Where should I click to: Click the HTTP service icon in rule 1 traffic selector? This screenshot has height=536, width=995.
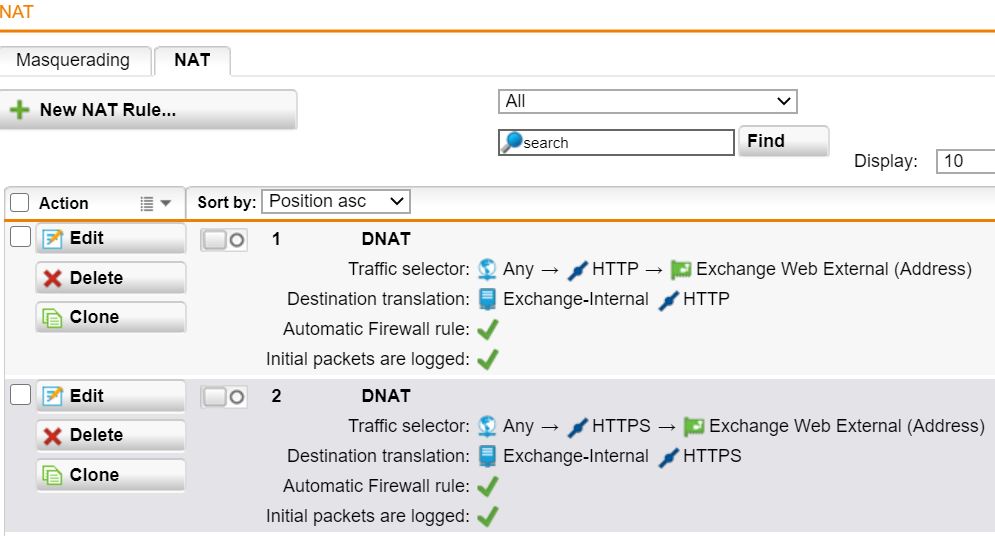[577, 270]
